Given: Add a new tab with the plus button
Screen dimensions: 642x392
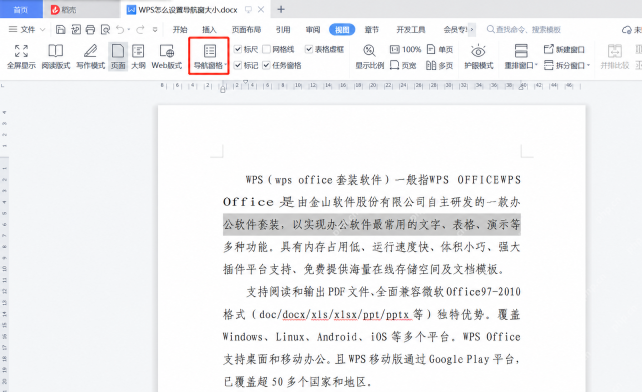Looking at the screenshot, I should pyautogui.click(x=281, y=9).
